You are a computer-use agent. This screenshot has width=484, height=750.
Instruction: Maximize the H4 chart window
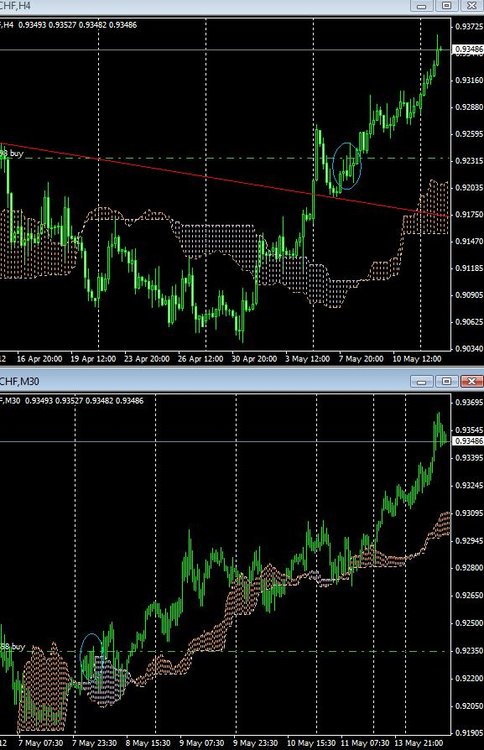446,6
